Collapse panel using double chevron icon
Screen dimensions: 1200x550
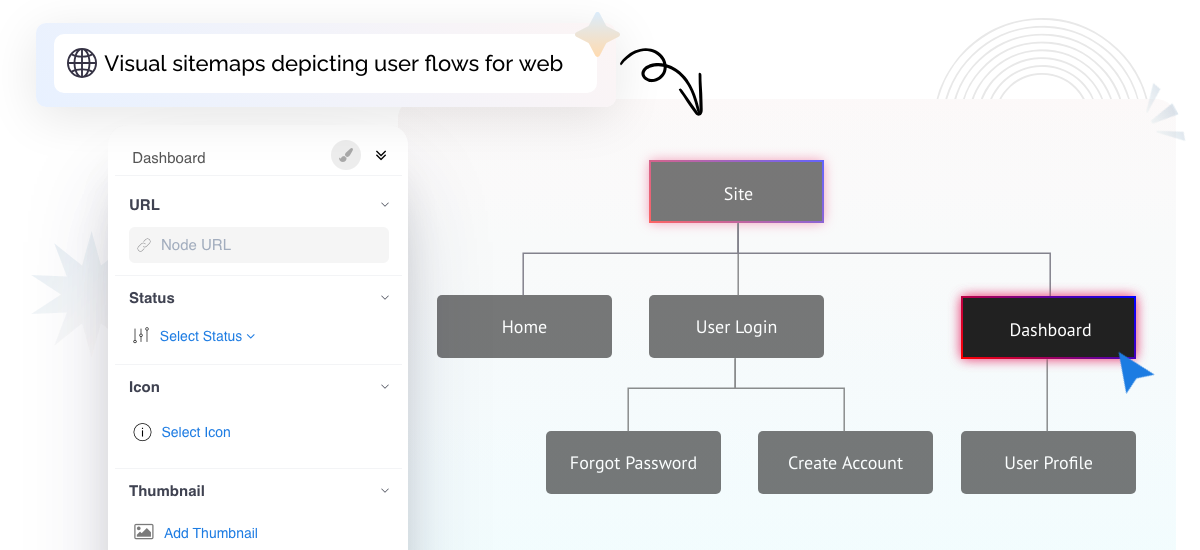point(381,155)
